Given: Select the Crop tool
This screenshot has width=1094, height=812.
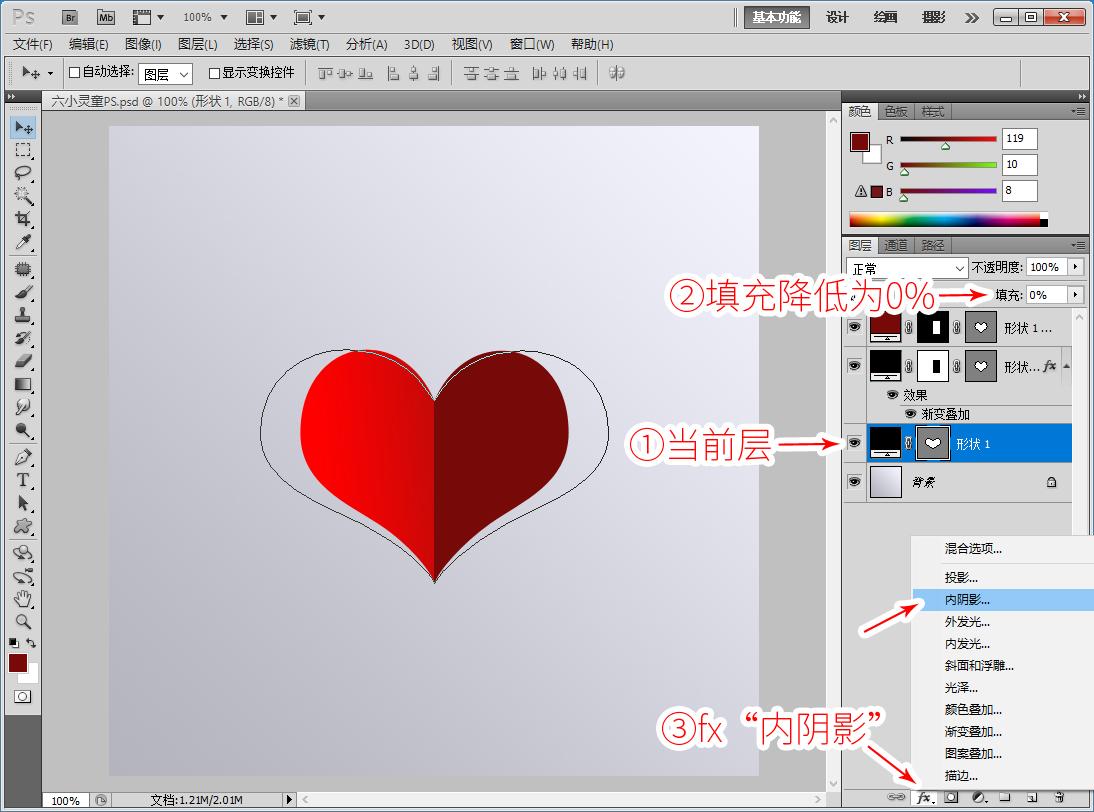Looking at the screenshot, I should [x=23, y=219].
